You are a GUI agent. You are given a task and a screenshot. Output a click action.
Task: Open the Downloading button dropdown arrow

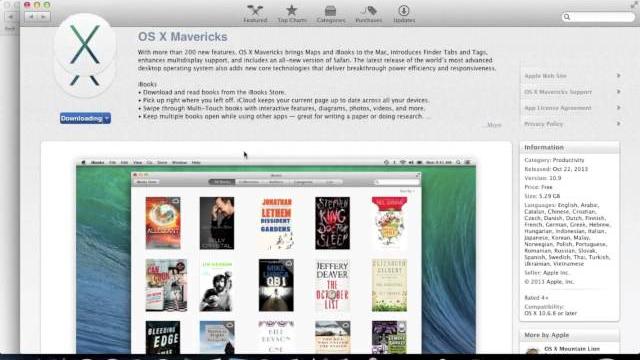click(107, 118)
